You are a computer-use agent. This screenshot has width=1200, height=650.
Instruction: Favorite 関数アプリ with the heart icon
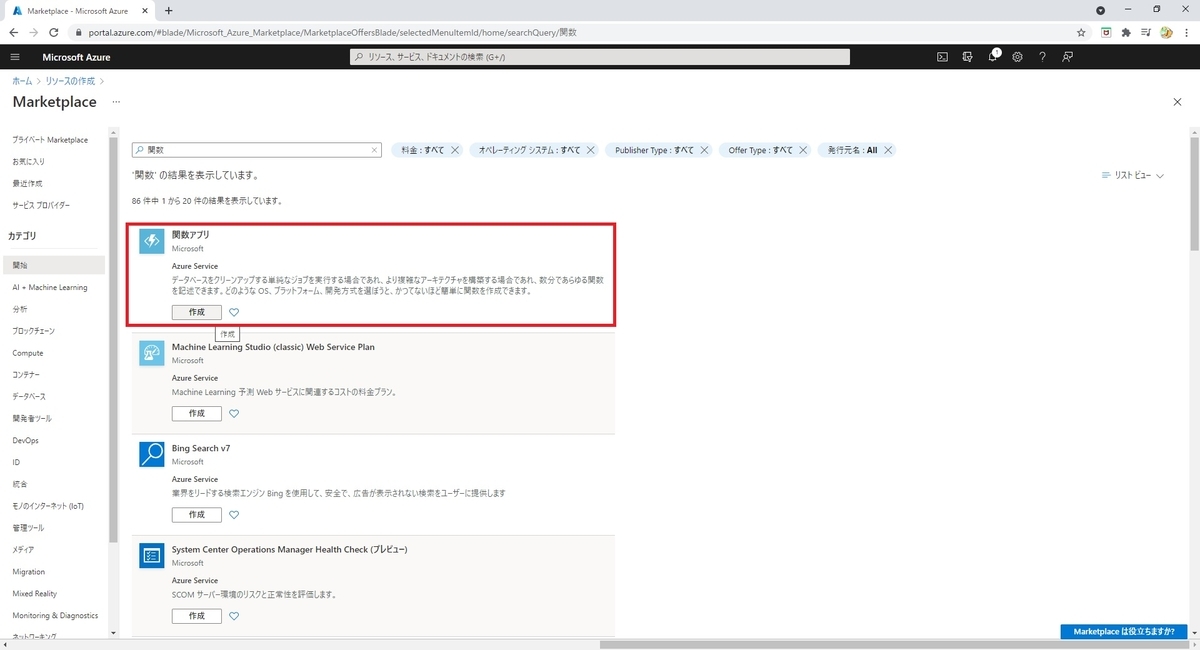tap(234, 312)
